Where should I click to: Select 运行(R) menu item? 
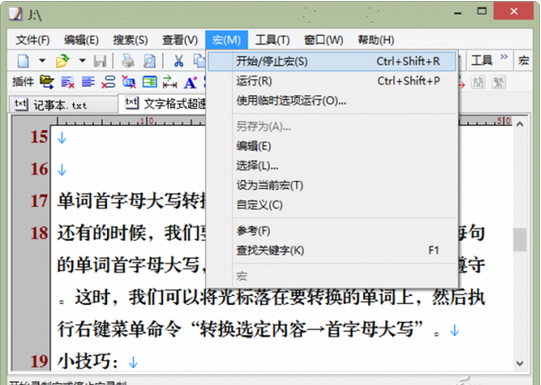point(332,81)
